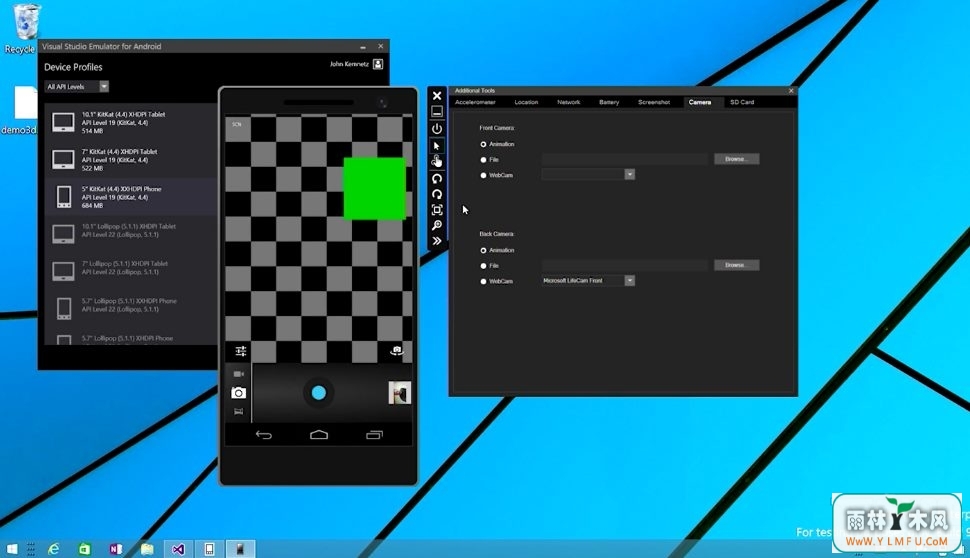Image resolution: width=970 pixels, height=558 pixels.
Task: Open the last photo thumbnail in camera
Action: tap(400, 393)
